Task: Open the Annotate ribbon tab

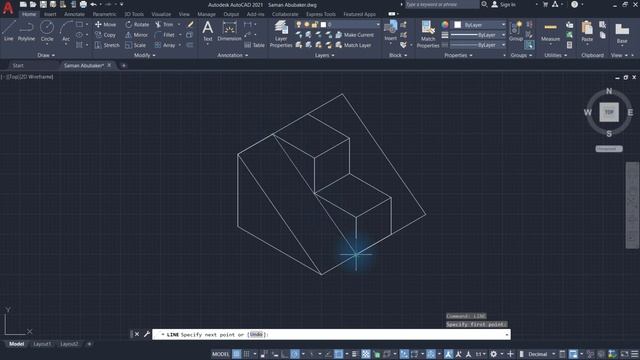Action: [74, 14]
